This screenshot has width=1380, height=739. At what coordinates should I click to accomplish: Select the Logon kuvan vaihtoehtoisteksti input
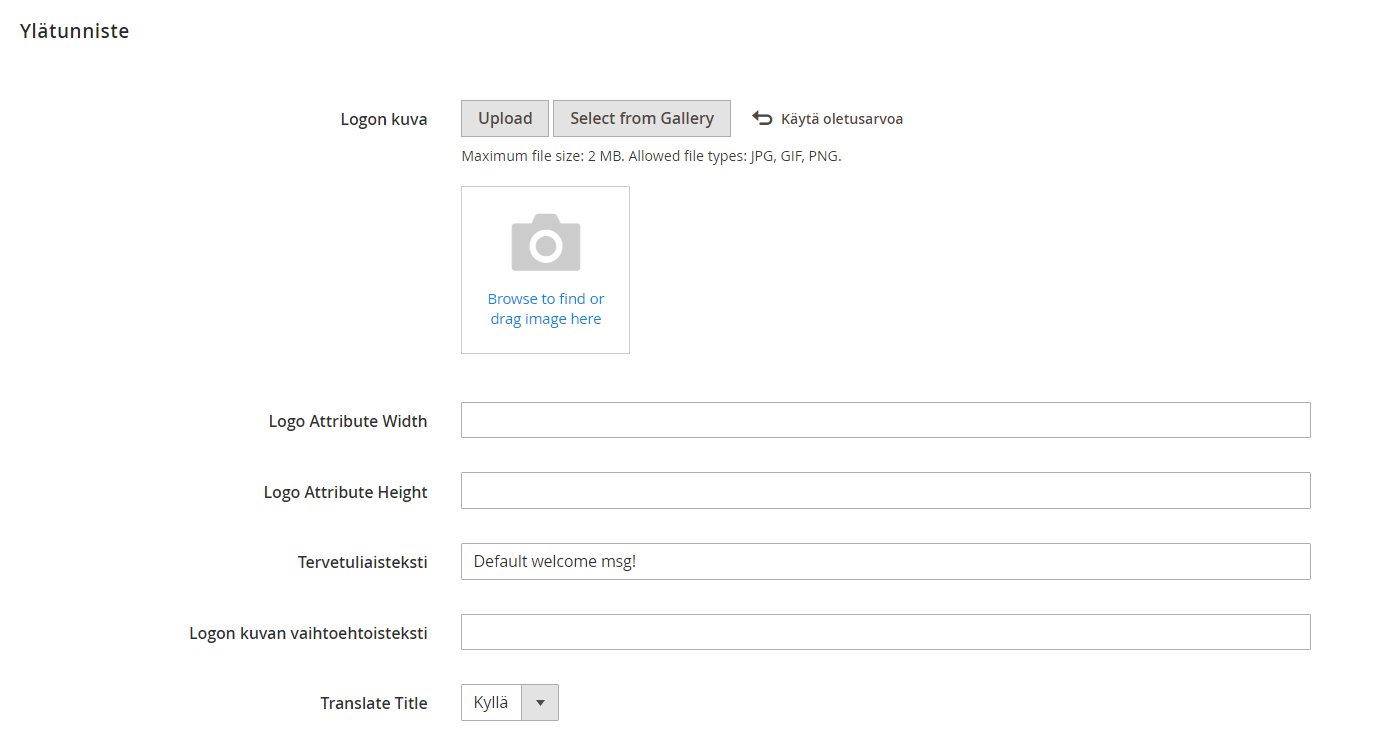click(885, 632)
